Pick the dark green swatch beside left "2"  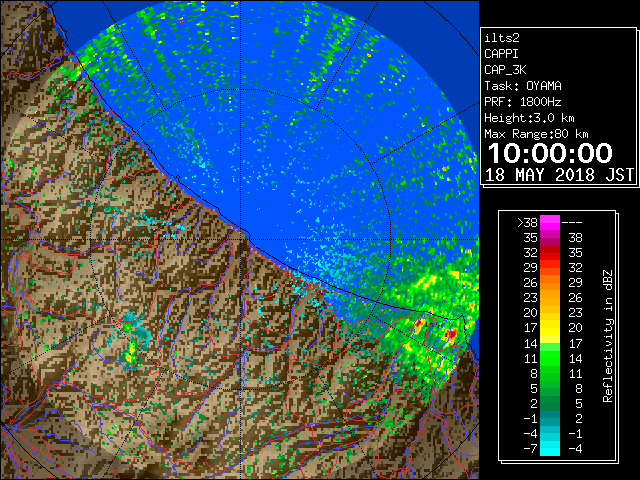[550, 403]
